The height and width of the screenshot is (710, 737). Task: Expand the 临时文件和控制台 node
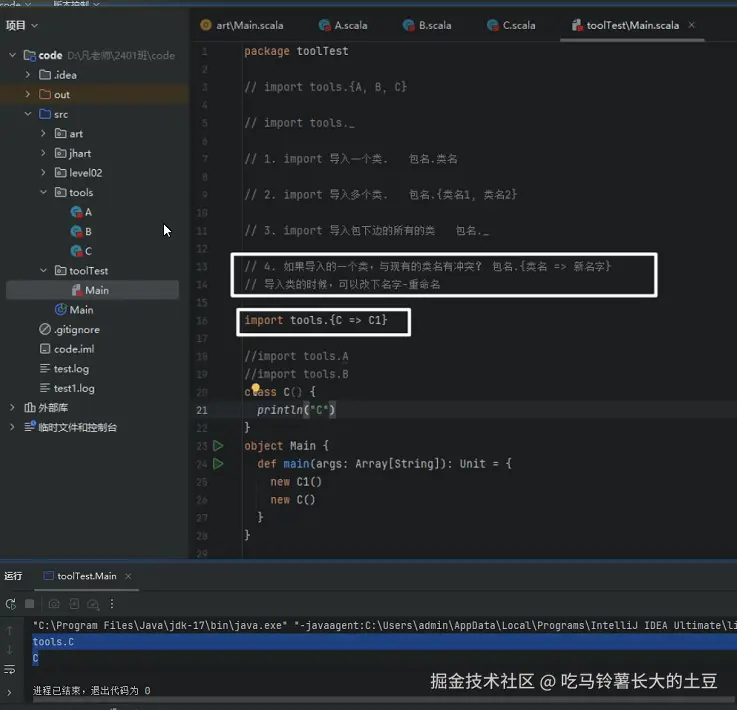(x=13, y=427)
